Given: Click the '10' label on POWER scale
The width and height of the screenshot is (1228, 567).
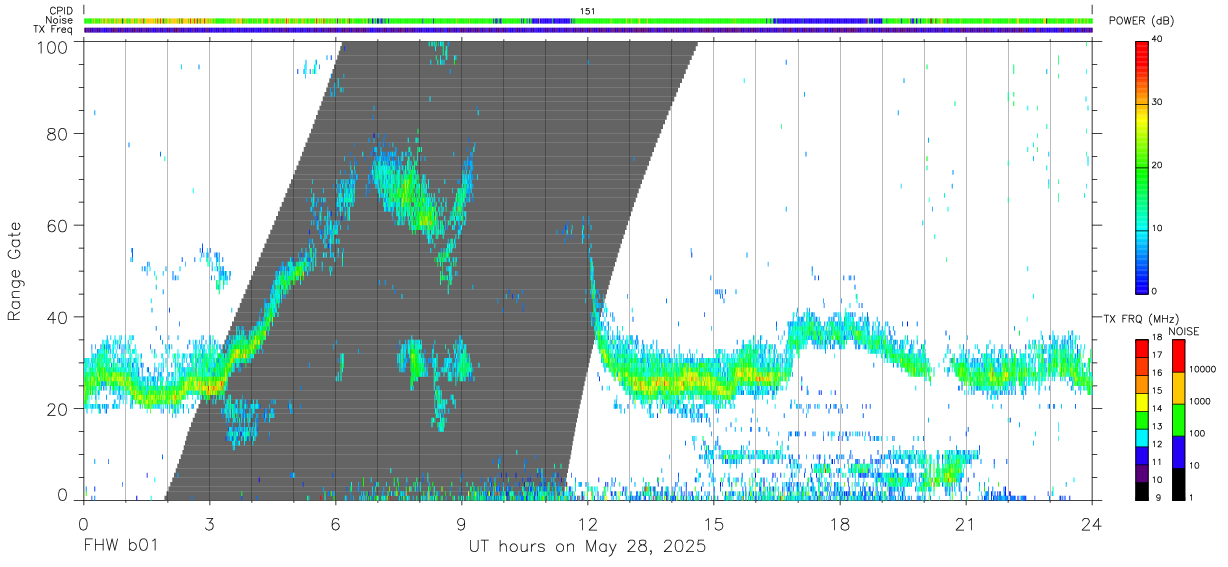Looking at the screenshot, I should pos(1156,229).
